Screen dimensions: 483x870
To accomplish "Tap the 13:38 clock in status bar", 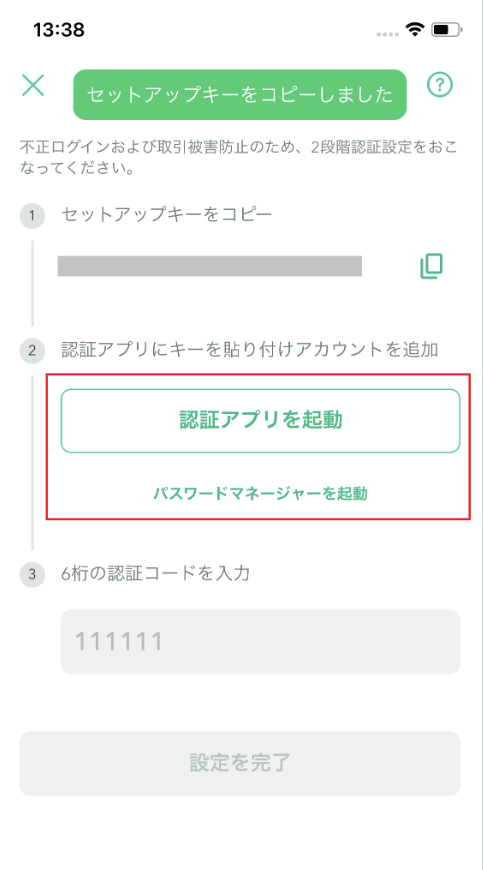I will point(59,29).
